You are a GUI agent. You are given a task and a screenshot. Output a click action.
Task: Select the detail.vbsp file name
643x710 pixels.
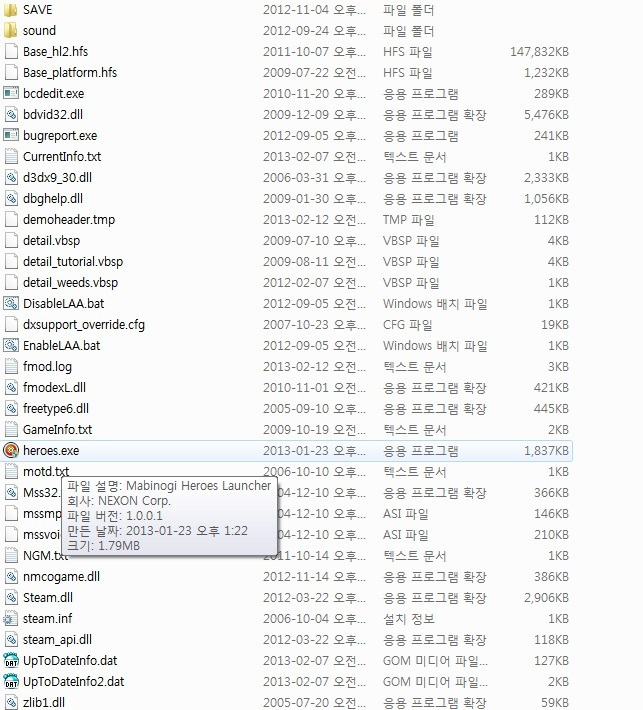pyautogui.click(x=52, y=240)
